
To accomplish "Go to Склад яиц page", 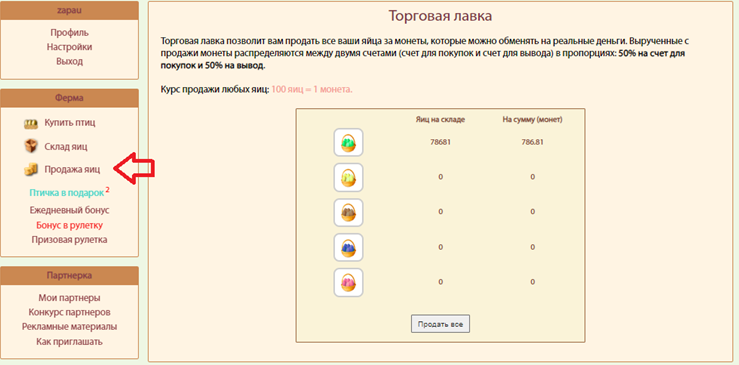I will click(x=66, y=147).
